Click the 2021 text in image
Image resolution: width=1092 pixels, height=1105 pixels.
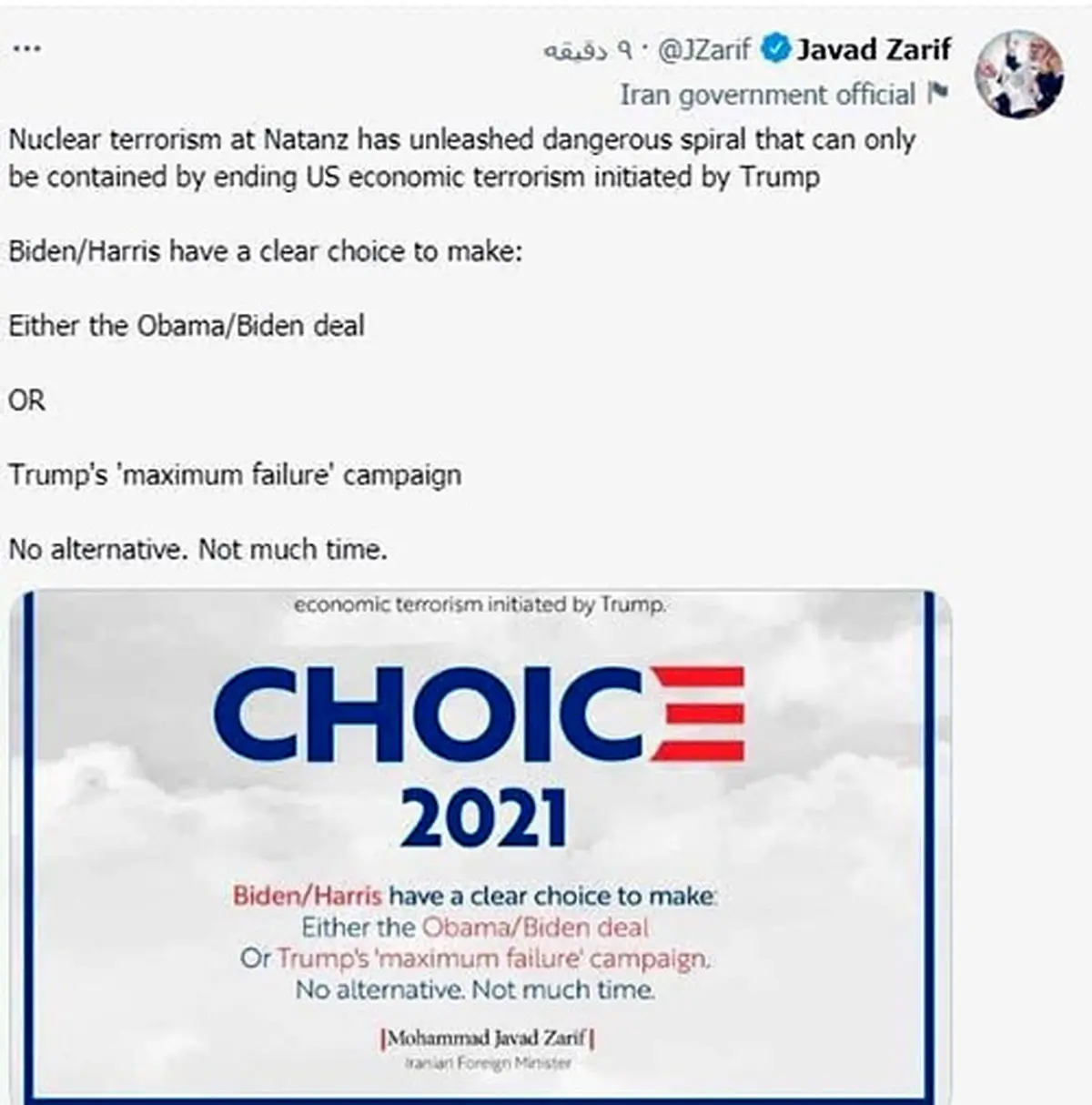[x=483, y=817]
